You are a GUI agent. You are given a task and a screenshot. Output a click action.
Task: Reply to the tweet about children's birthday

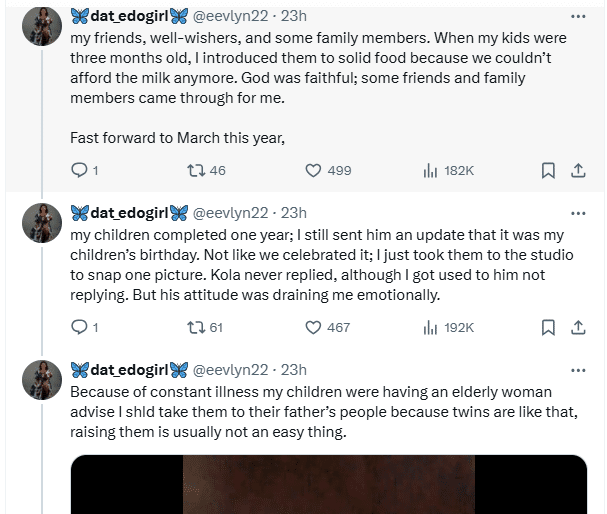(81, 327)
